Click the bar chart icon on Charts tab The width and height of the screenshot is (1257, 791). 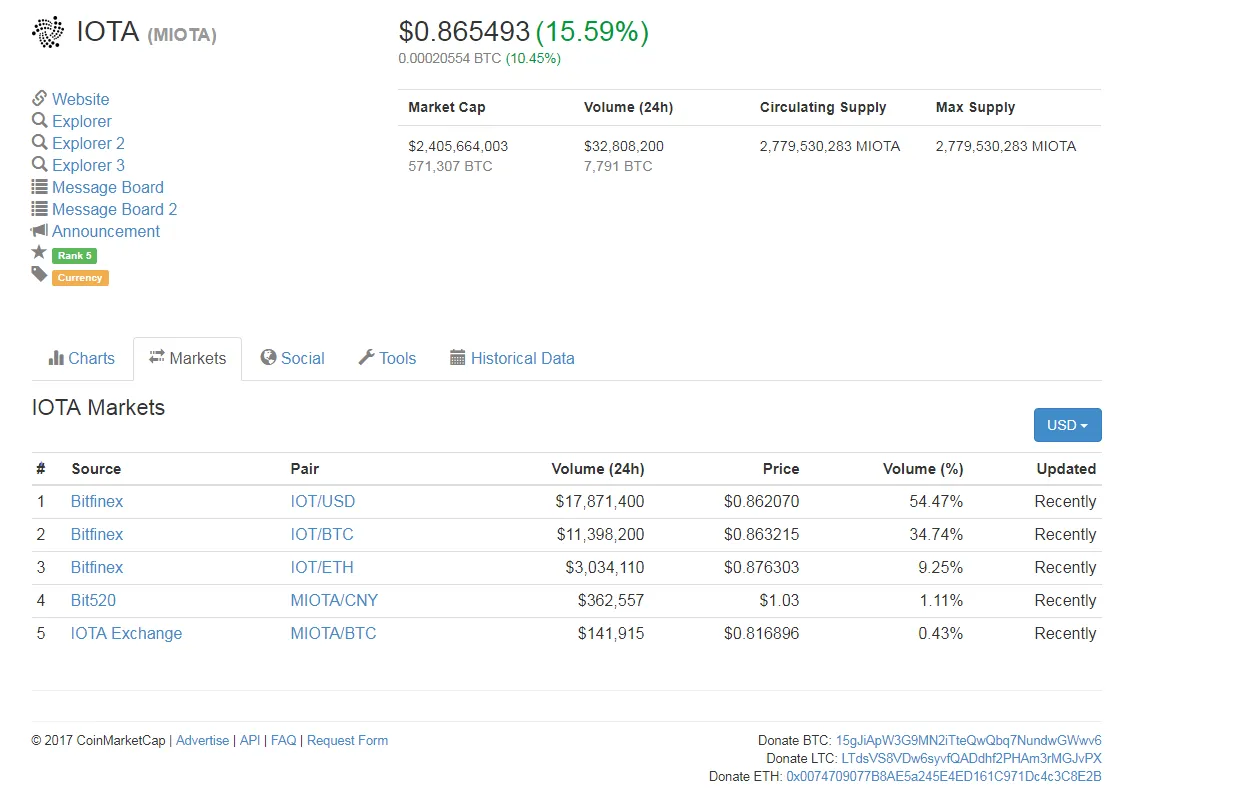click(56, 357)
